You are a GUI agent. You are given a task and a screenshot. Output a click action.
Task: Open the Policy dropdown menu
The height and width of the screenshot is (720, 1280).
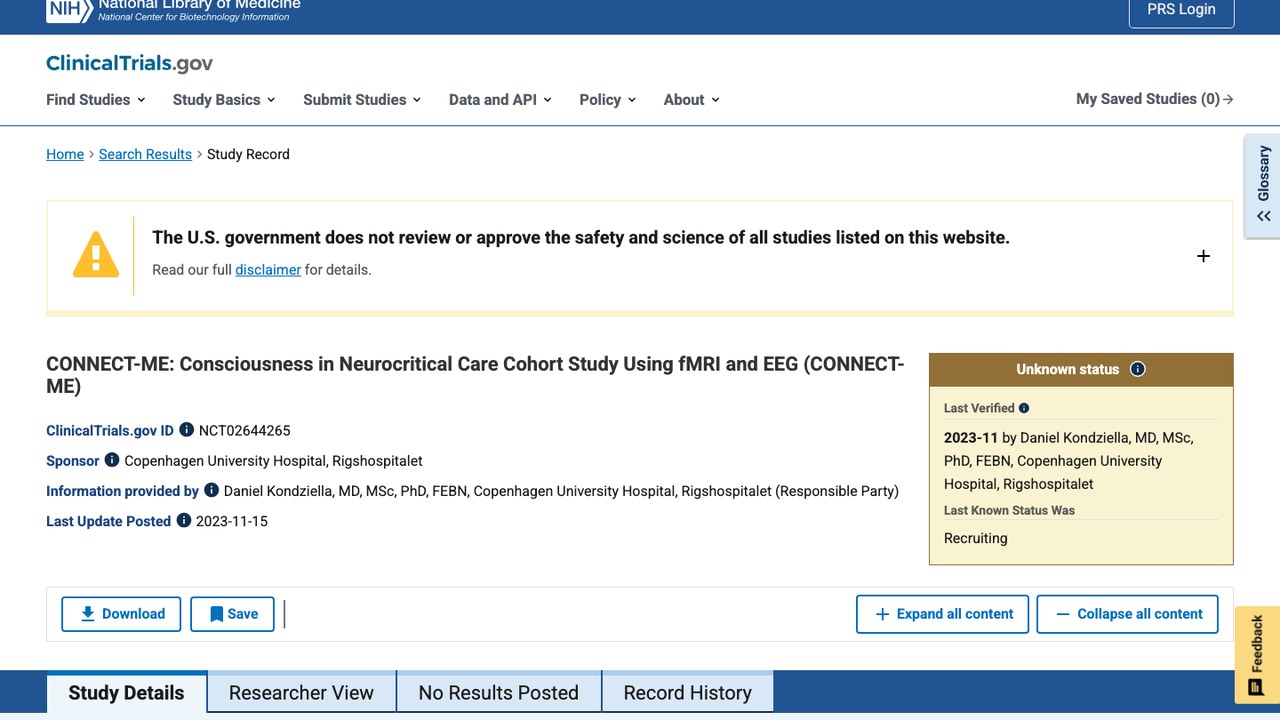(x=608, y=99)
